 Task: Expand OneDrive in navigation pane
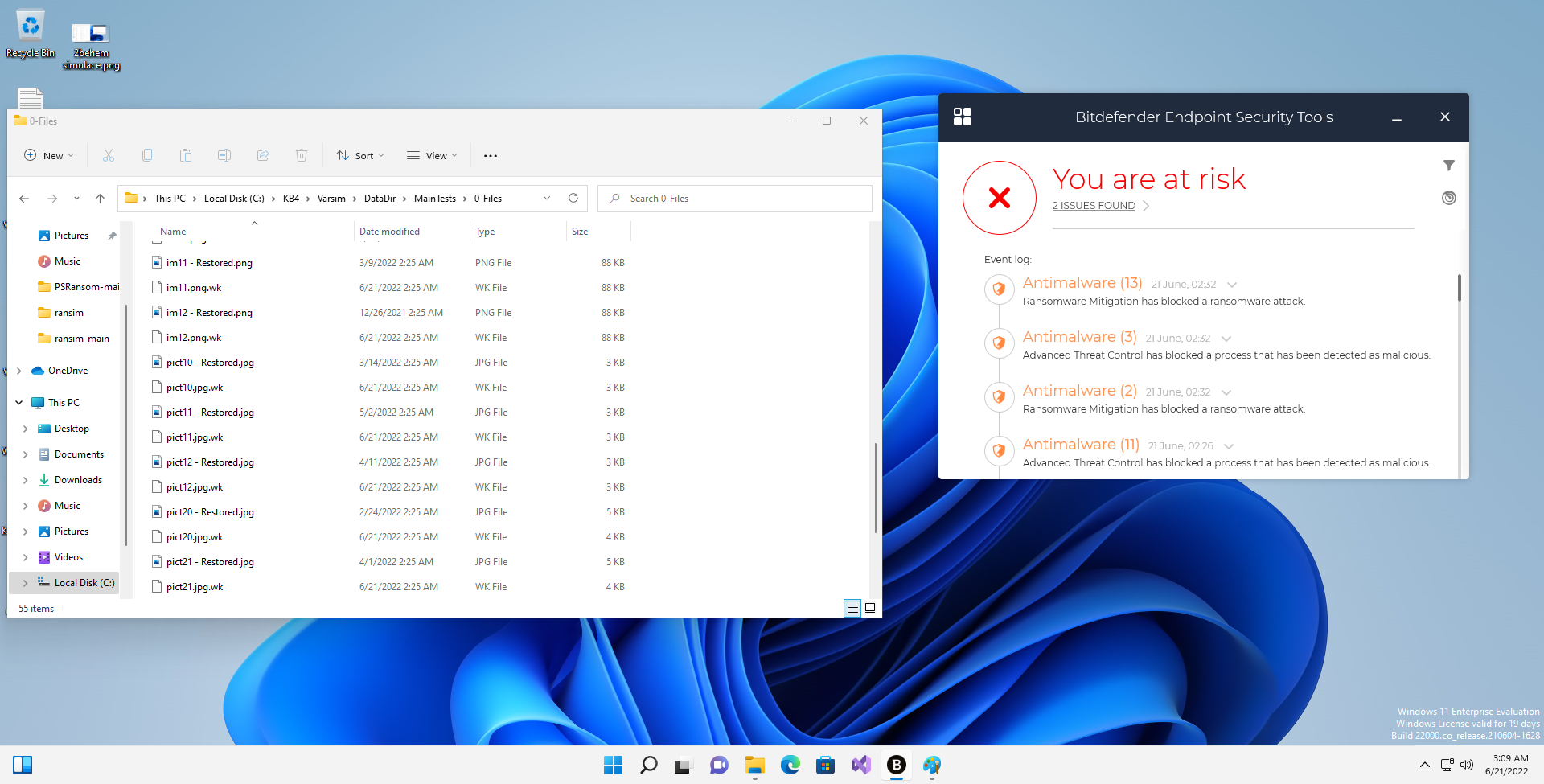coord(19,371)
